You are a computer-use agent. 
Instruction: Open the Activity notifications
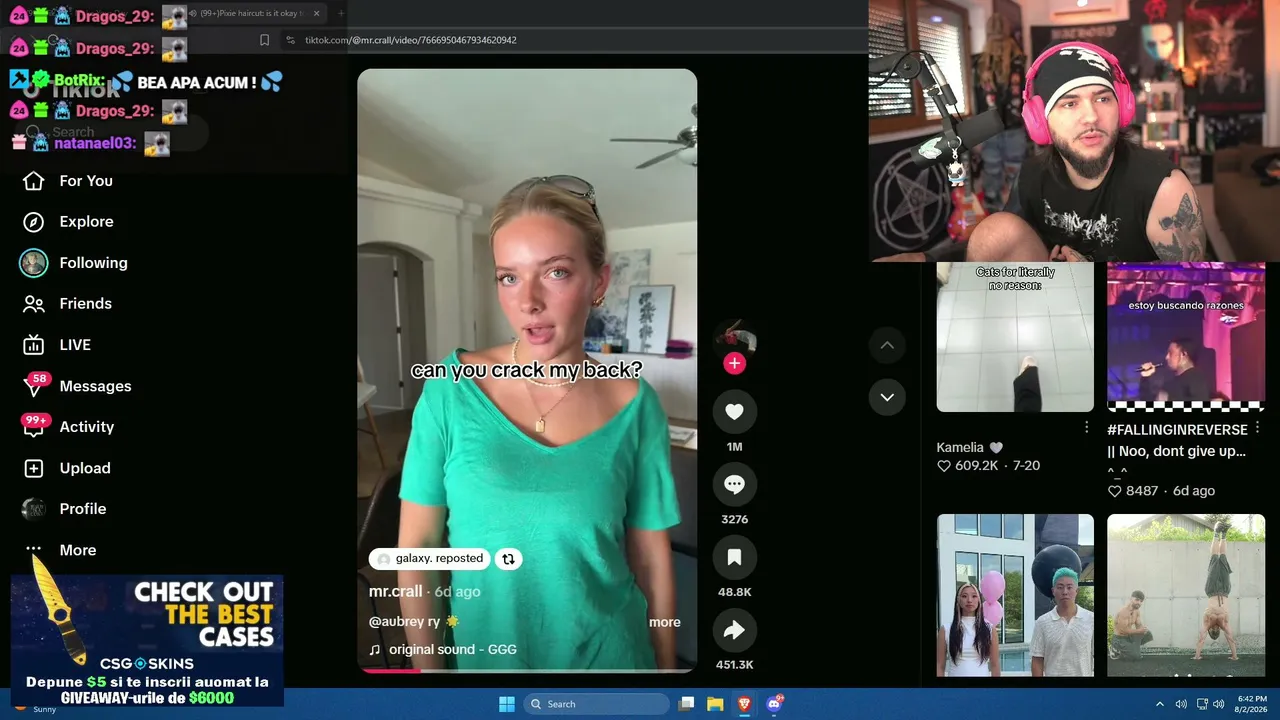[86, 427]
